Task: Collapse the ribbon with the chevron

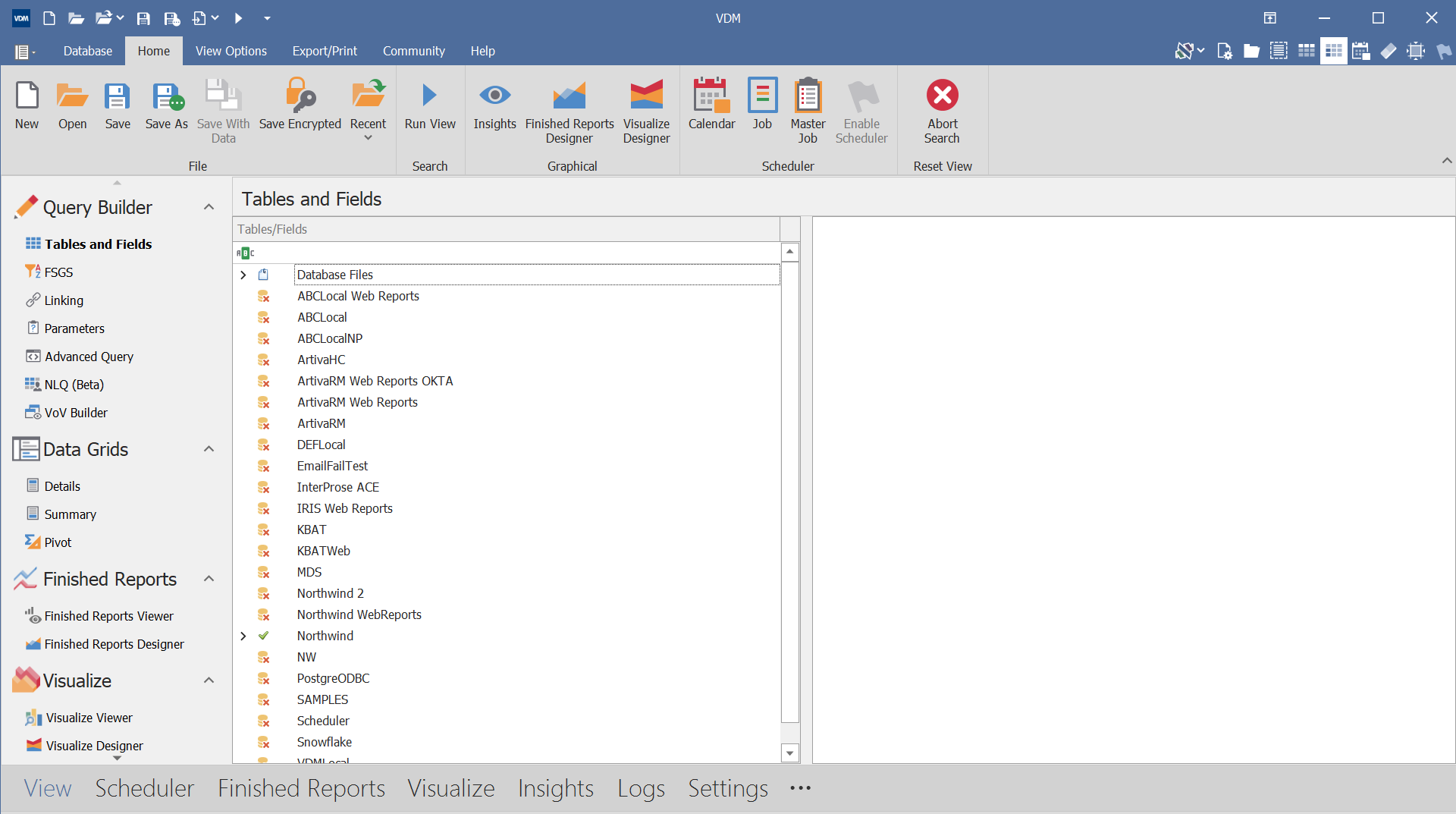Action: coord(1446,160)
